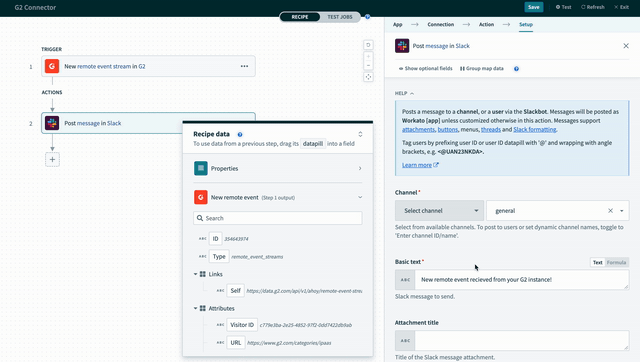The width and height of the screenshot is (640, 362).
Task: Clear the general channel selection
Action: click(x=610, y=211)
